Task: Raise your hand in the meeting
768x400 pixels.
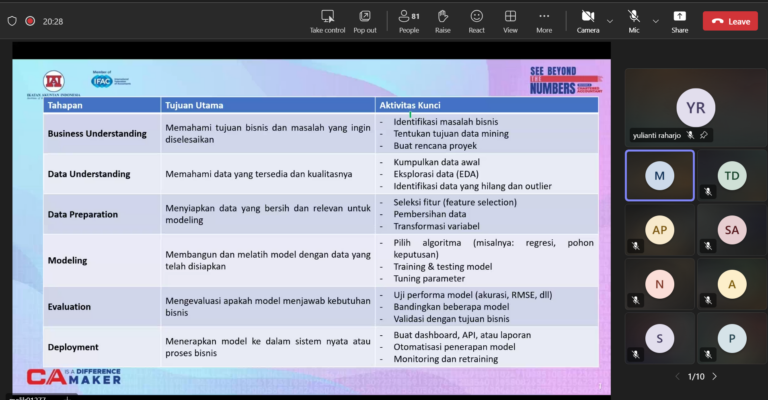Action: point(442,20)
